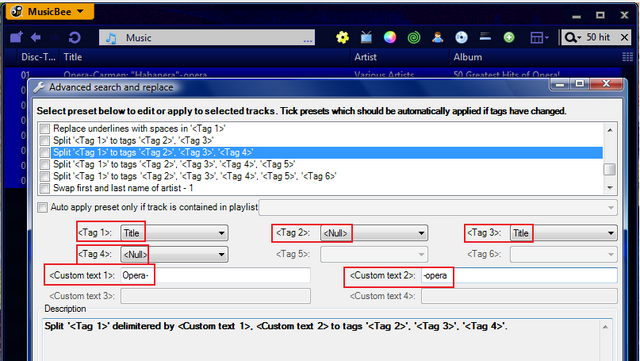Click the TV screen icon
The height and width of the screenshot is (361, 640).
click(366, 38)
